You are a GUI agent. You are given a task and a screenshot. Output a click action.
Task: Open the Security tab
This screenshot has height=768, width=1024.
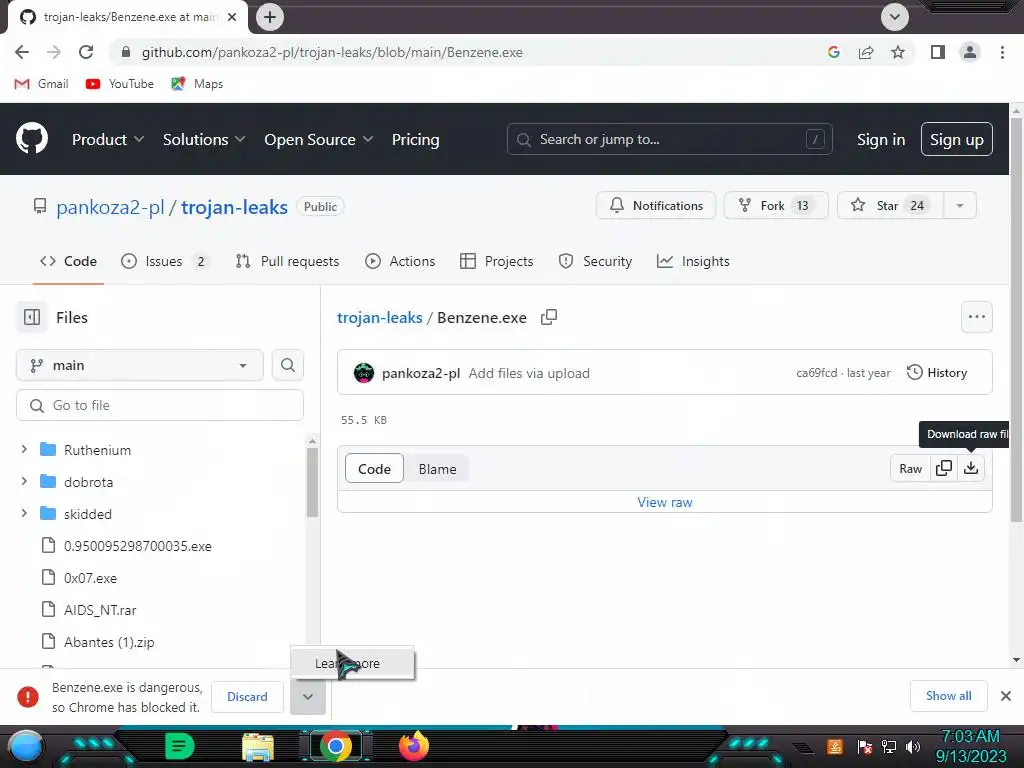(596, 261)
